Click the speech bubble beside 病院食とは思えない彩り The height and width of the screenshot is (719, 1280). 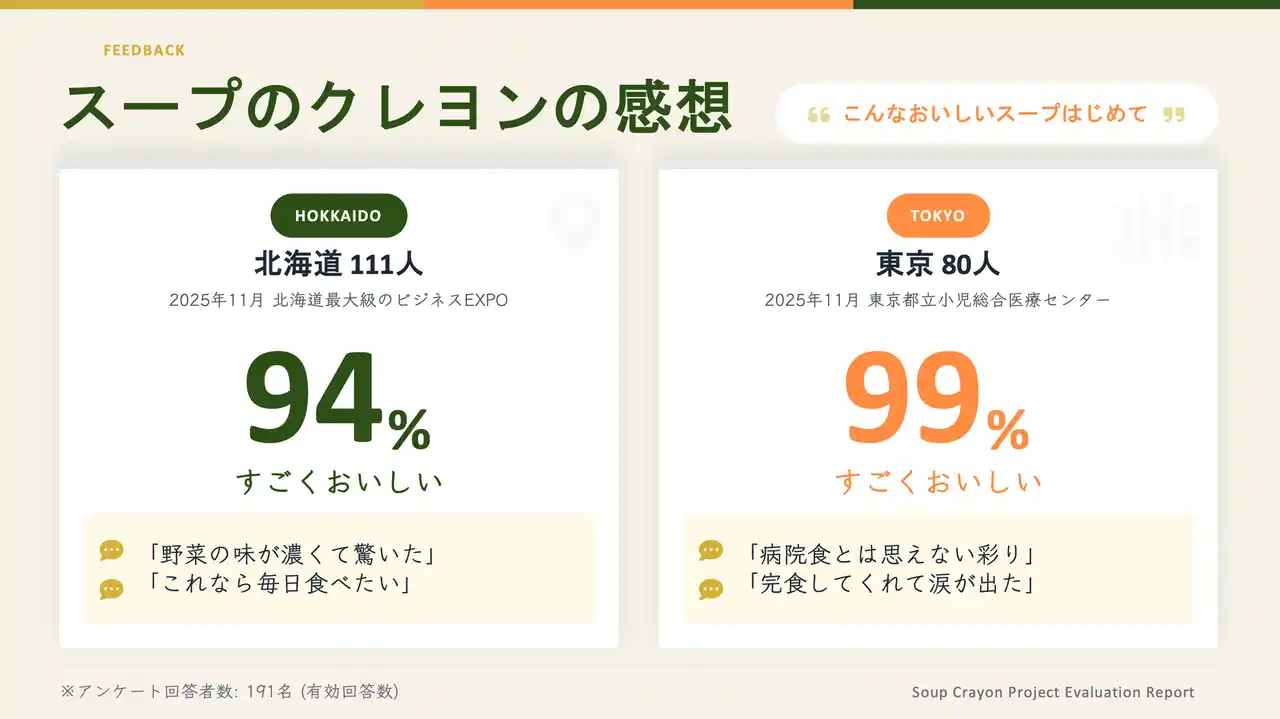(710, 551)
